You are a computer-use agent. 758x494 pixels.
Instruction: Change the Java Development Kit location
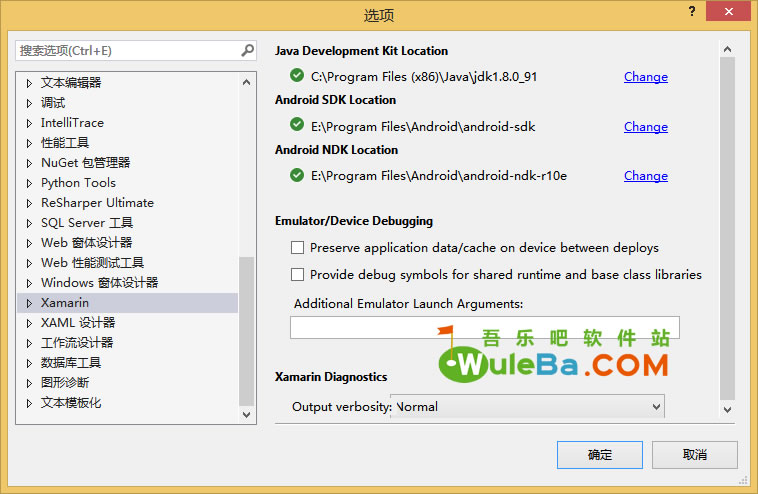646,77
